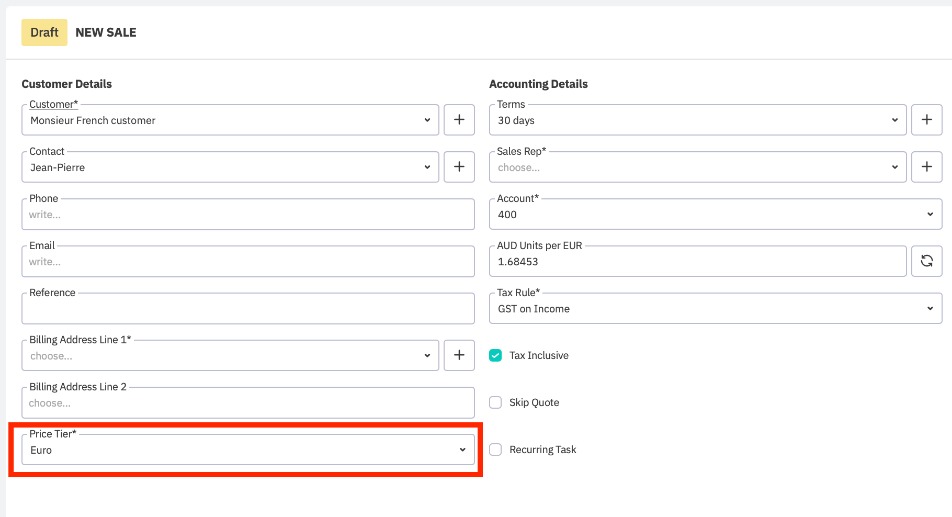Refresh the AUD per EUR exchange rate
Image resolution: width=952 pixels, height=517 pixels.
pyautogui.click(x=926, y=261)
